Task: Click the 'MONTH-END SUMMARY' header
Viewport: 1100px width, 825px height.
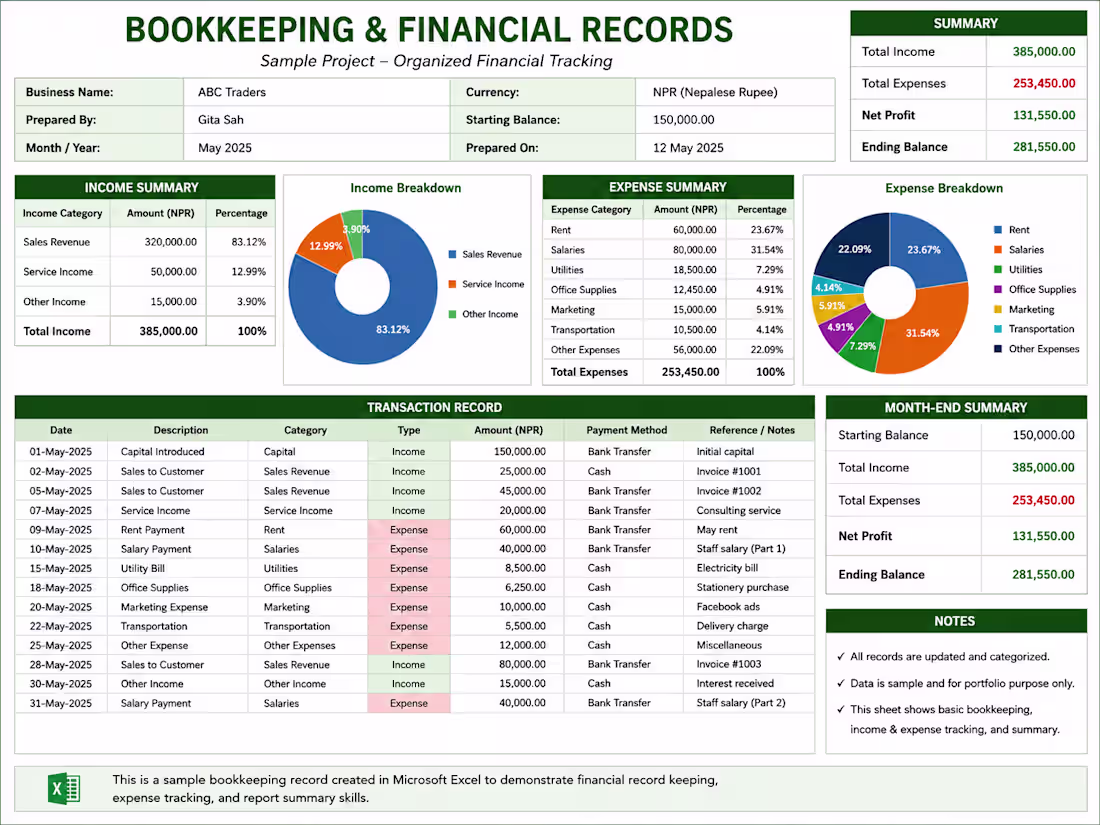Action: pos(956,408)
